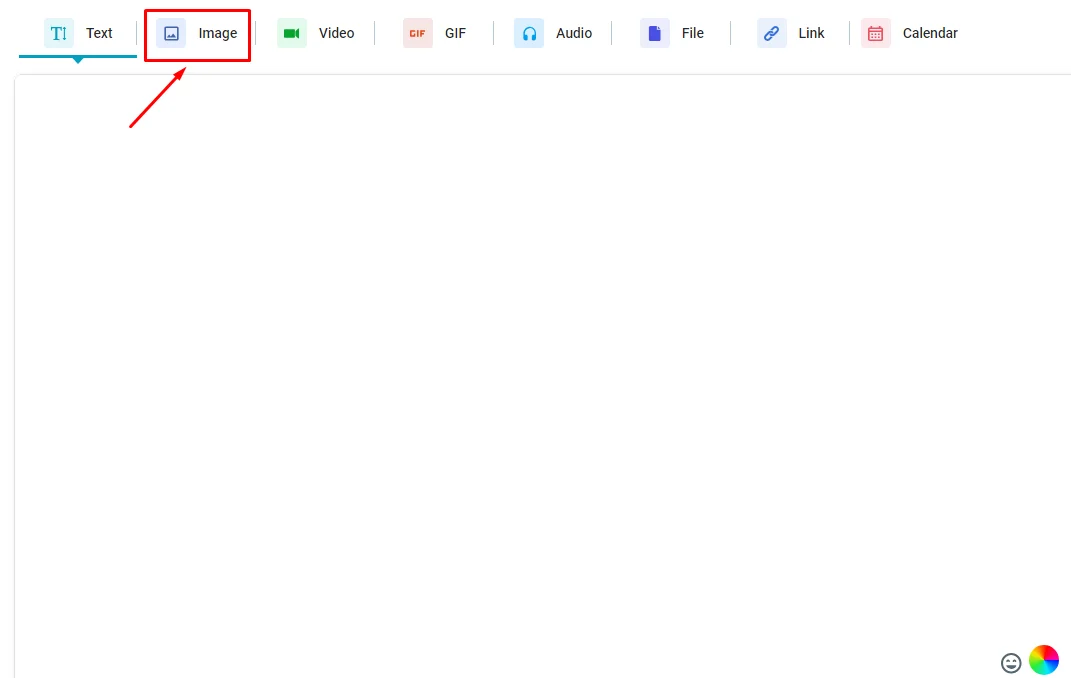Screen dimensions: 1071x678
Task: Click the Calendar icon
Action: tap(876, 33)
